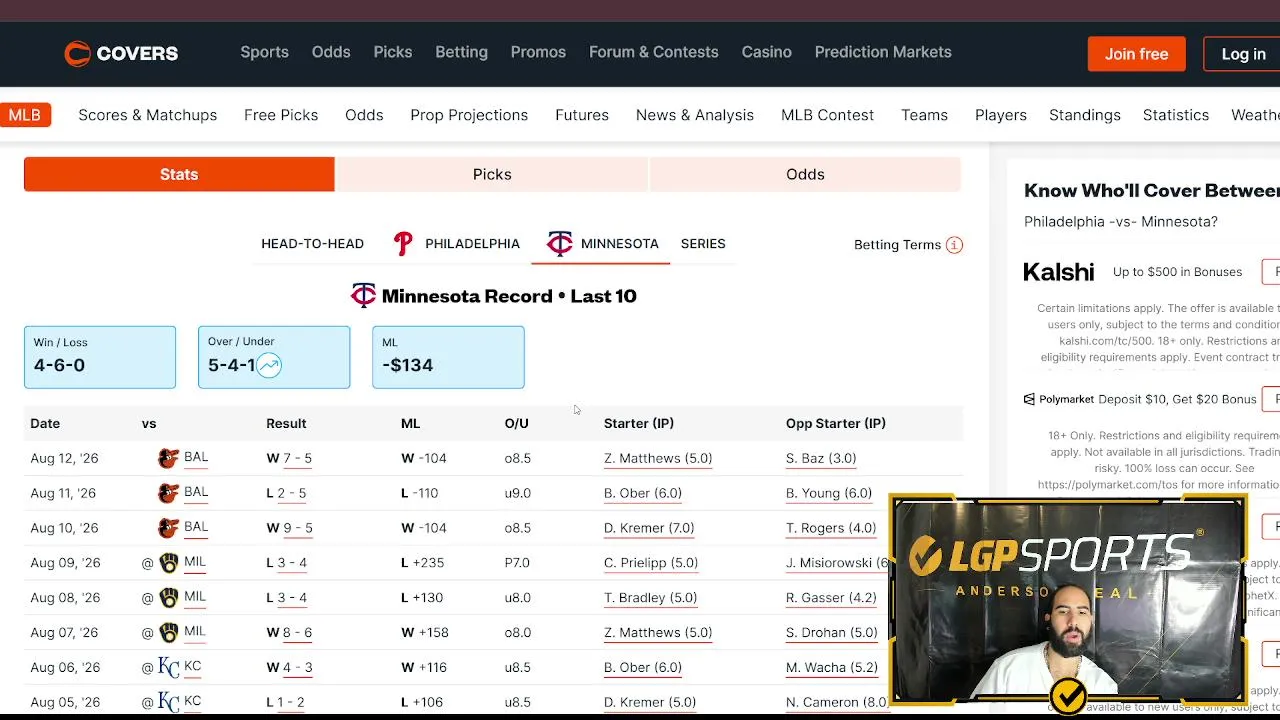Screen dimensions: 1280x720
Task: Open starter Z. Matthews in the Aug 12 row
Action: point(658,458)
